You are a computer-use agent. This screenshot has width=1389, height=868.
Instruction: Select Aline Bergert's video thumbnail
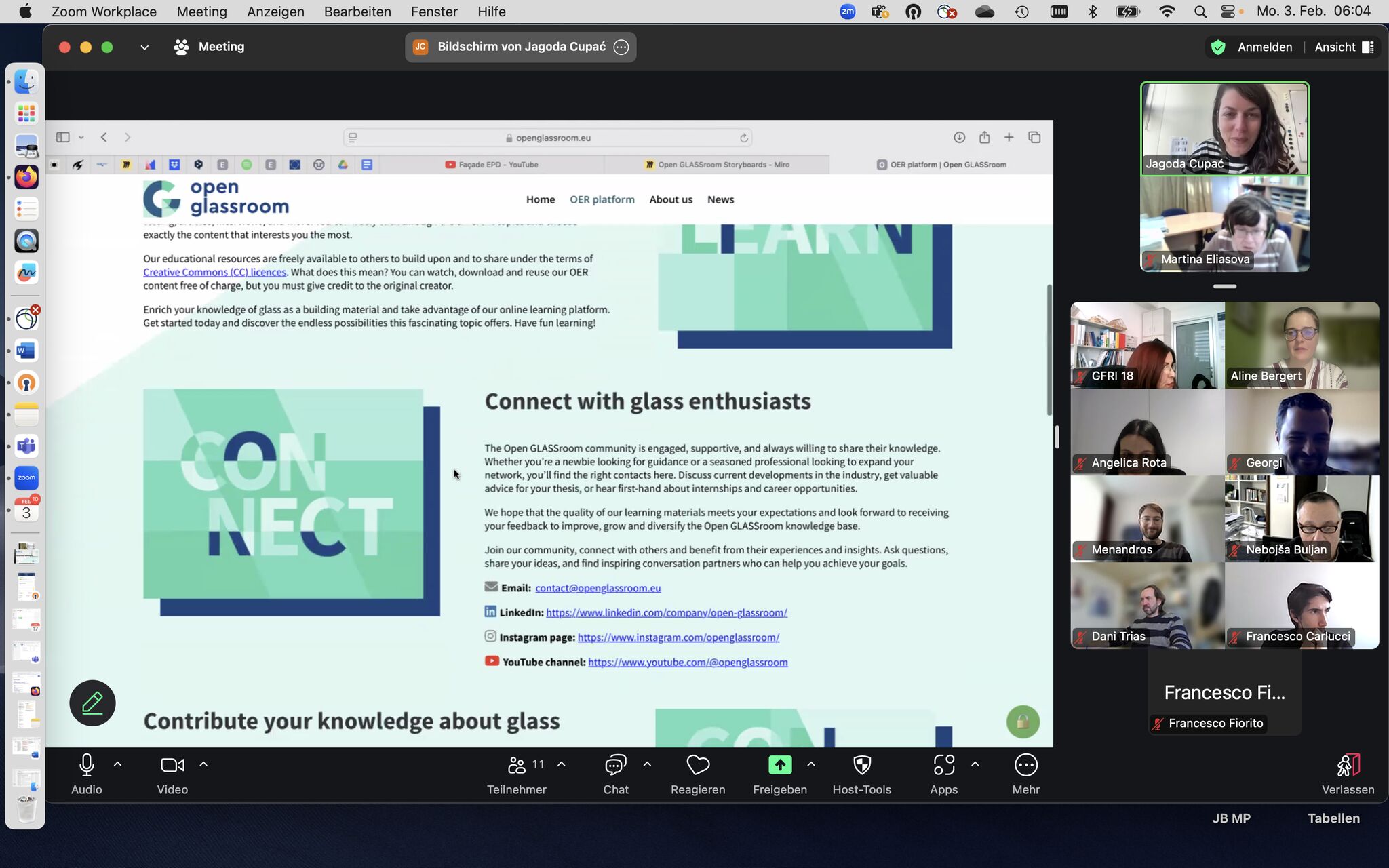1302,345
